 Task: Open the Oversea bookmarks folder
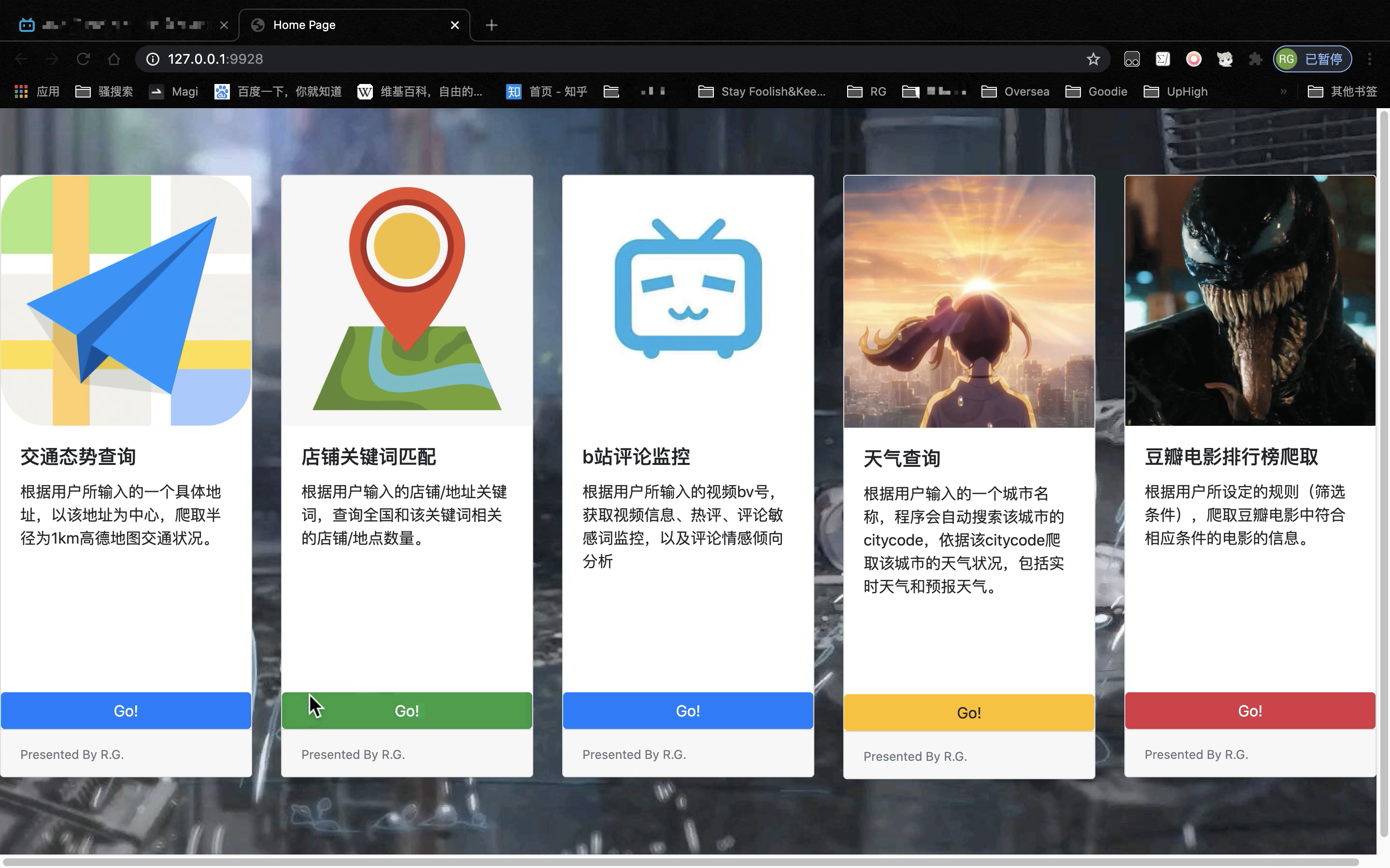(1015, 92)
